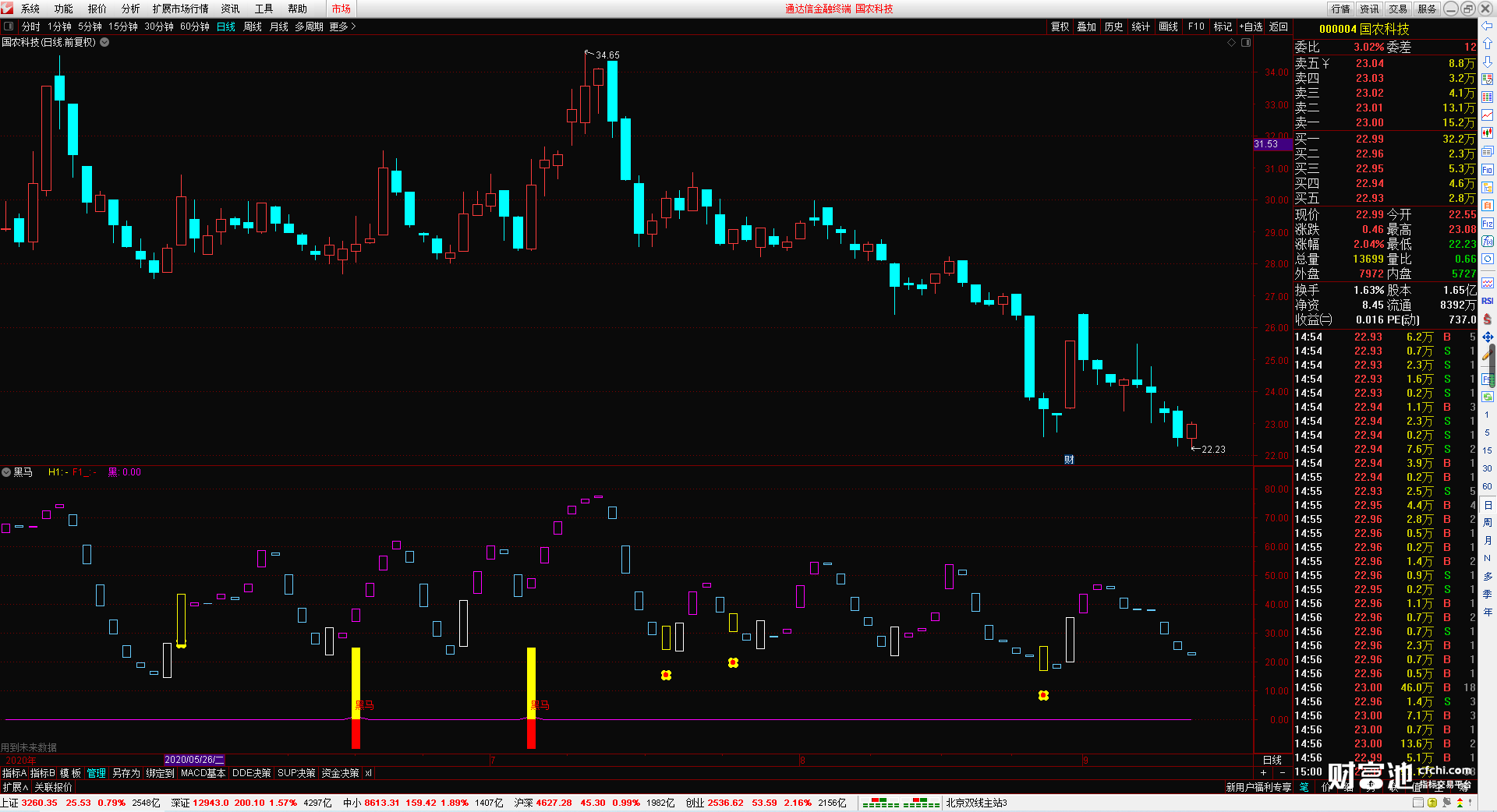Click the multi-color grid list sidebar icon
This screenshot has height=812, width=1497.
(1488, 97)
